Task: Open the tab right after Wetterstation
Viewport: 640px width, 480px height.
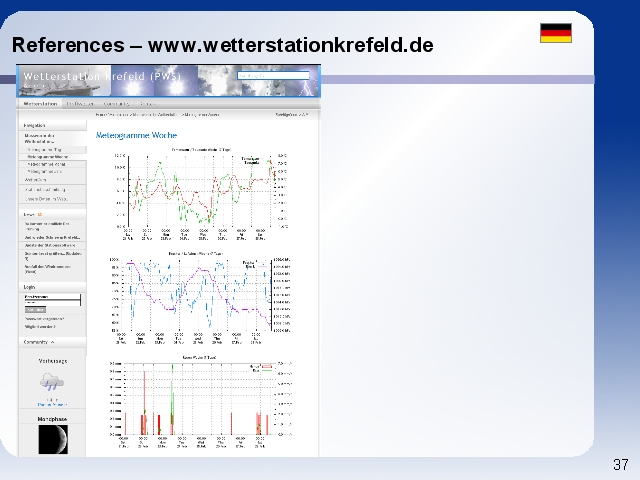Action: point(80,104)
